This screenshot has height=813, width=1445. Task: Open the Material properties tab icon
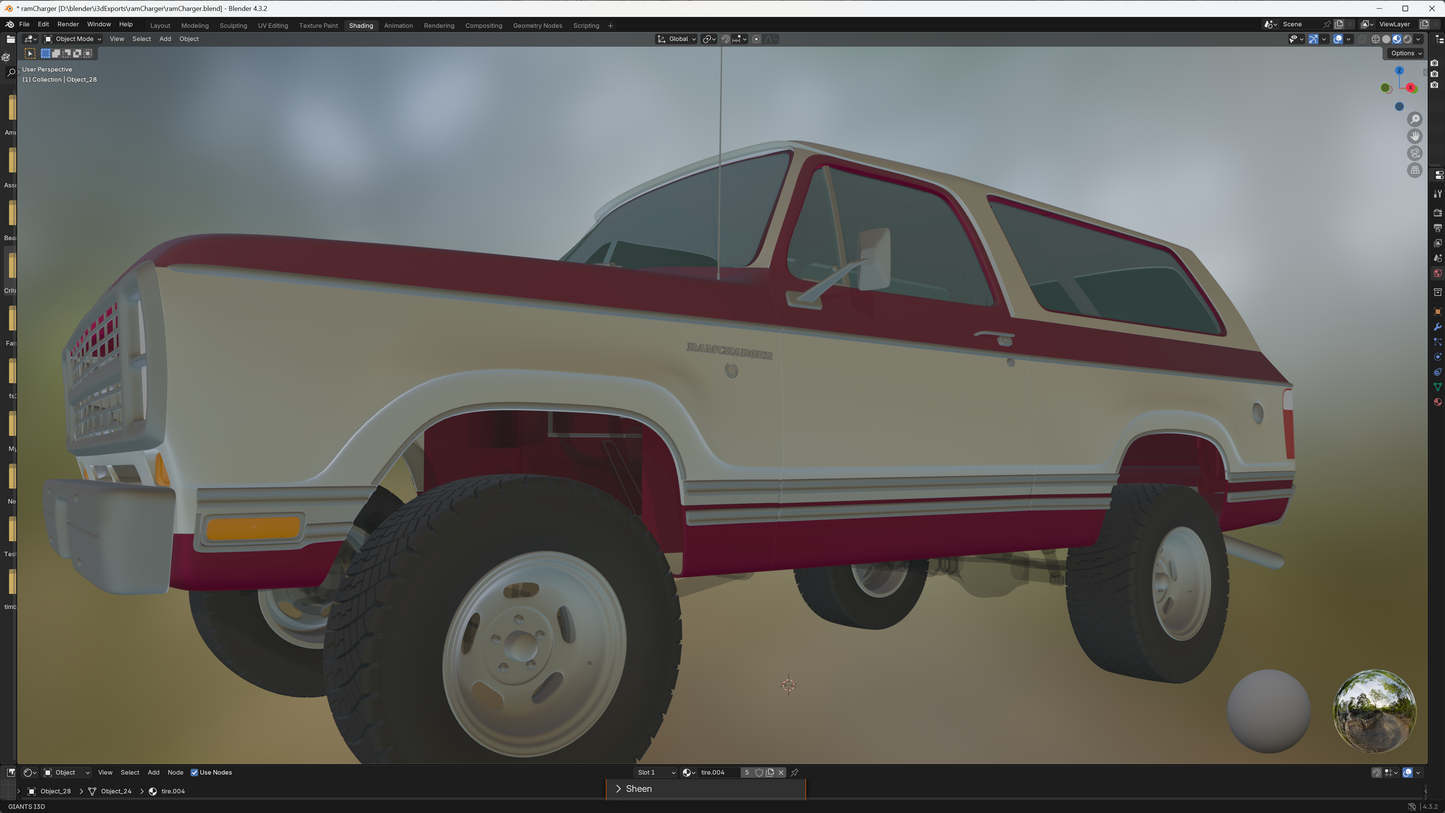pyautogui.click(x=1438, y=402)
